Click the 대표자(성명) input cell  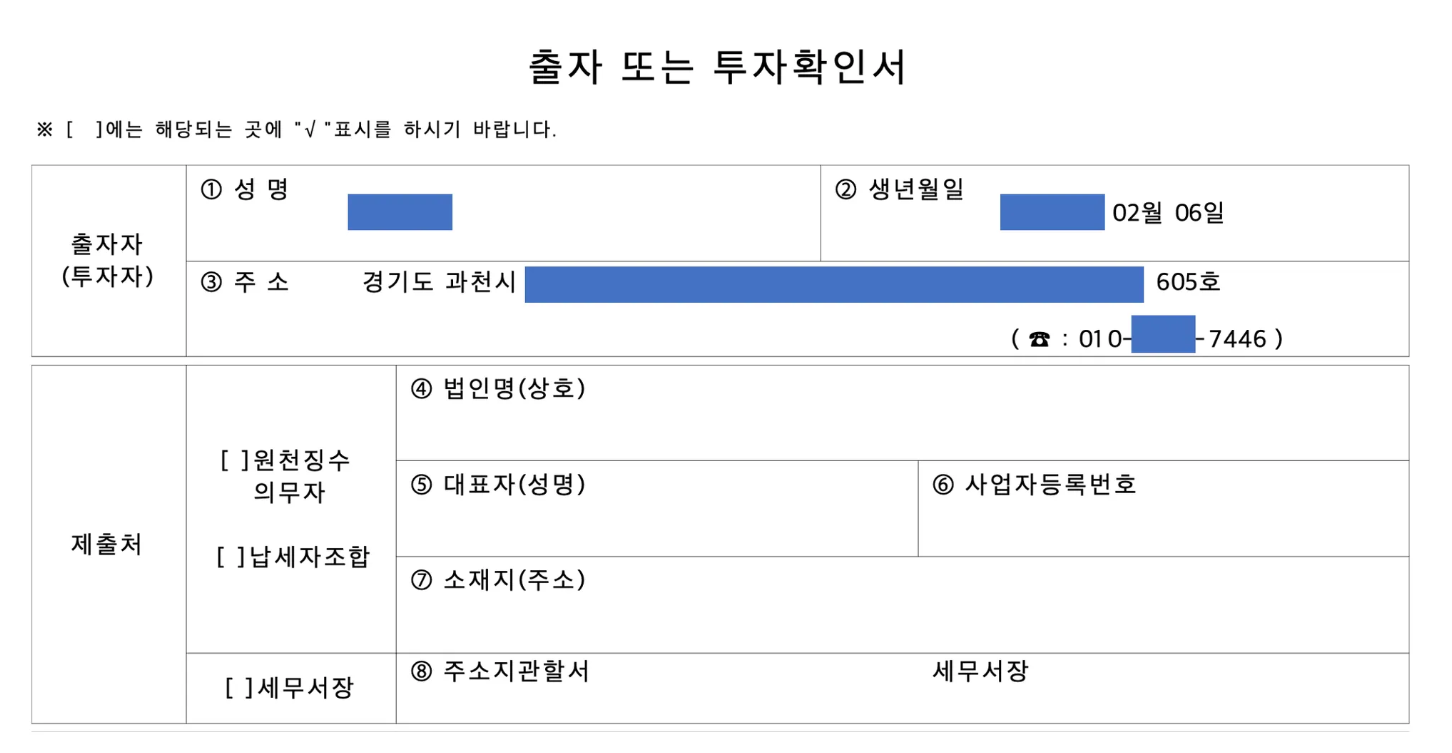click(x=657, y=509)
